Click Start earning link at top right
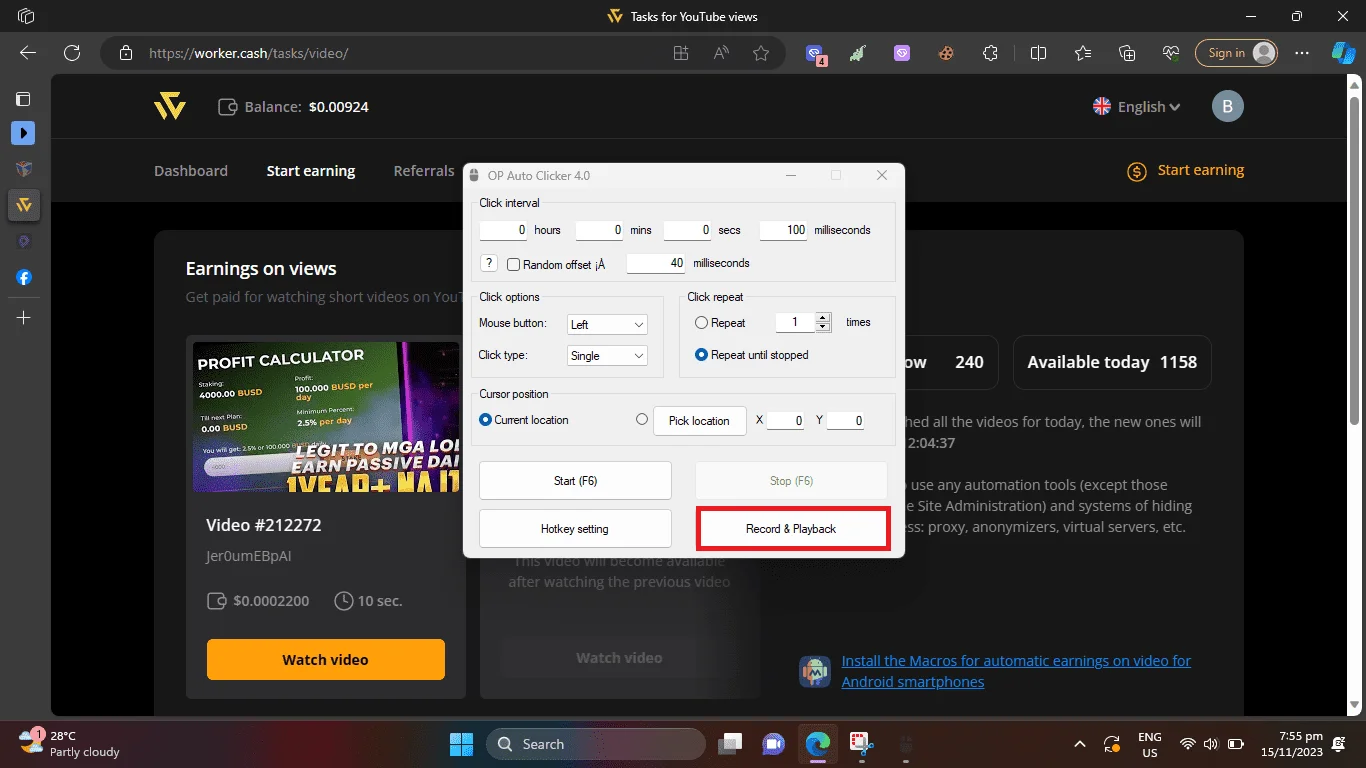1366x768 pixels. 1186,170
